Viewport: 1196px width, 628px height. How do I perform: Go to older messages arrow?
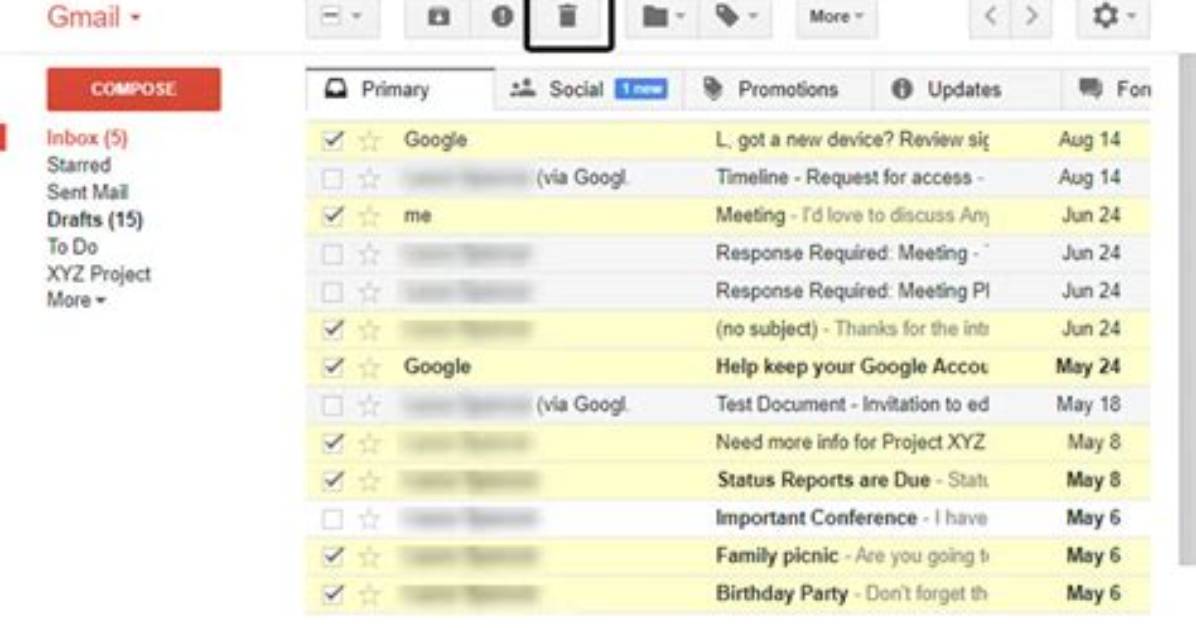[x=1031, y=16]
